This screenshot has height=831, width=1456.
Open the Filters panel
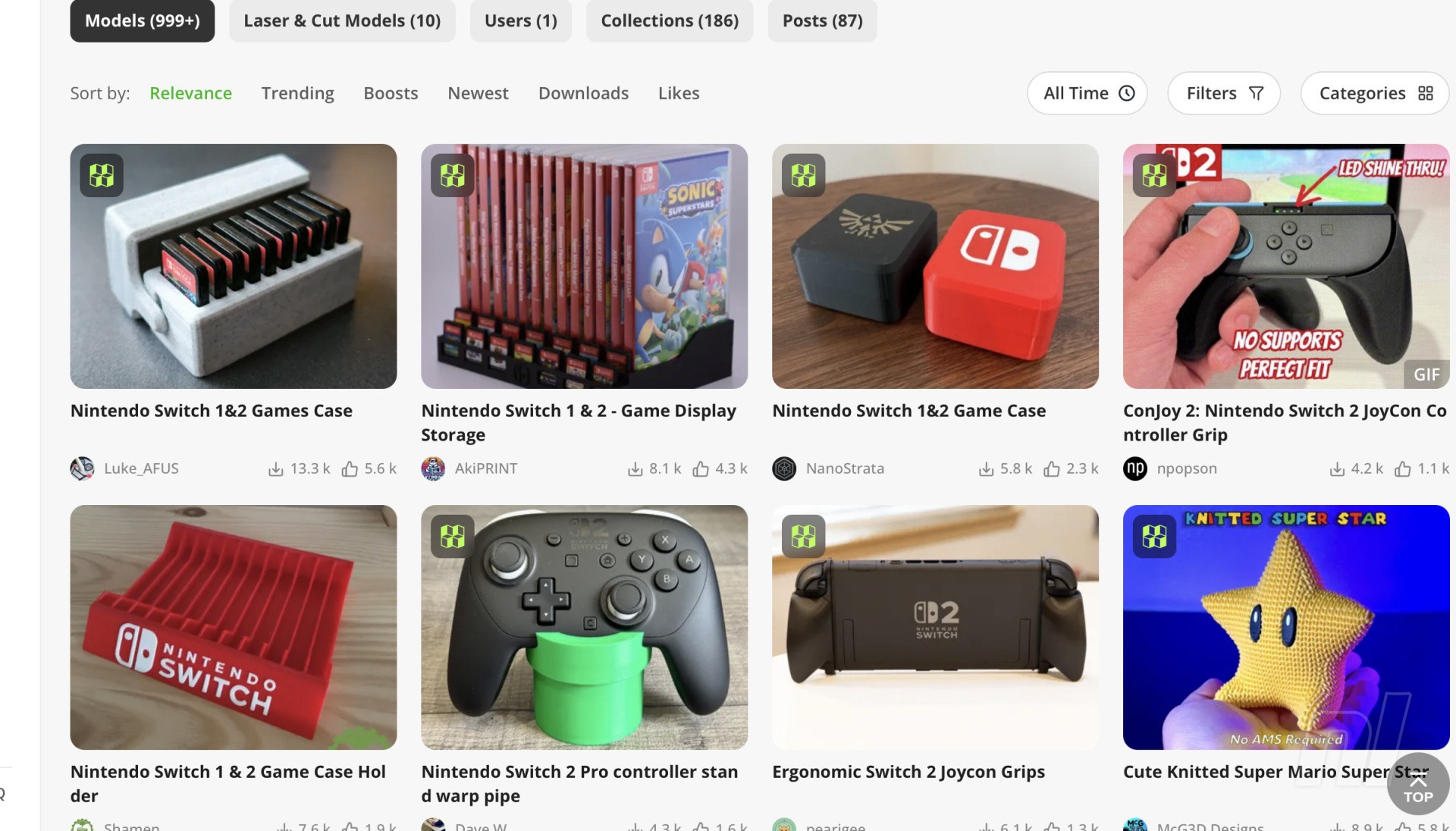coord(1224,93)
